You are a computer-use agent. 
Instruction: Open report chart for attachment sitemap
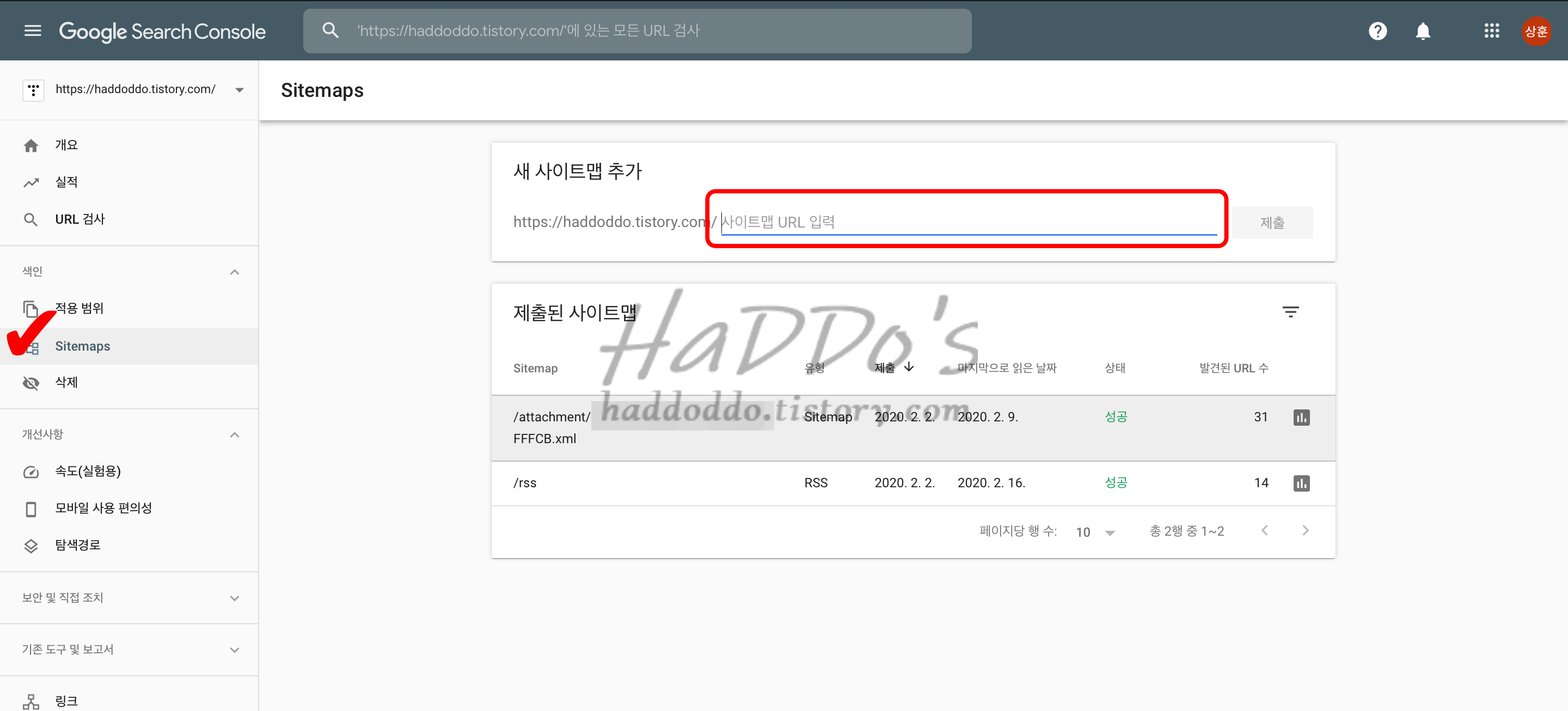pos(1301,418)
